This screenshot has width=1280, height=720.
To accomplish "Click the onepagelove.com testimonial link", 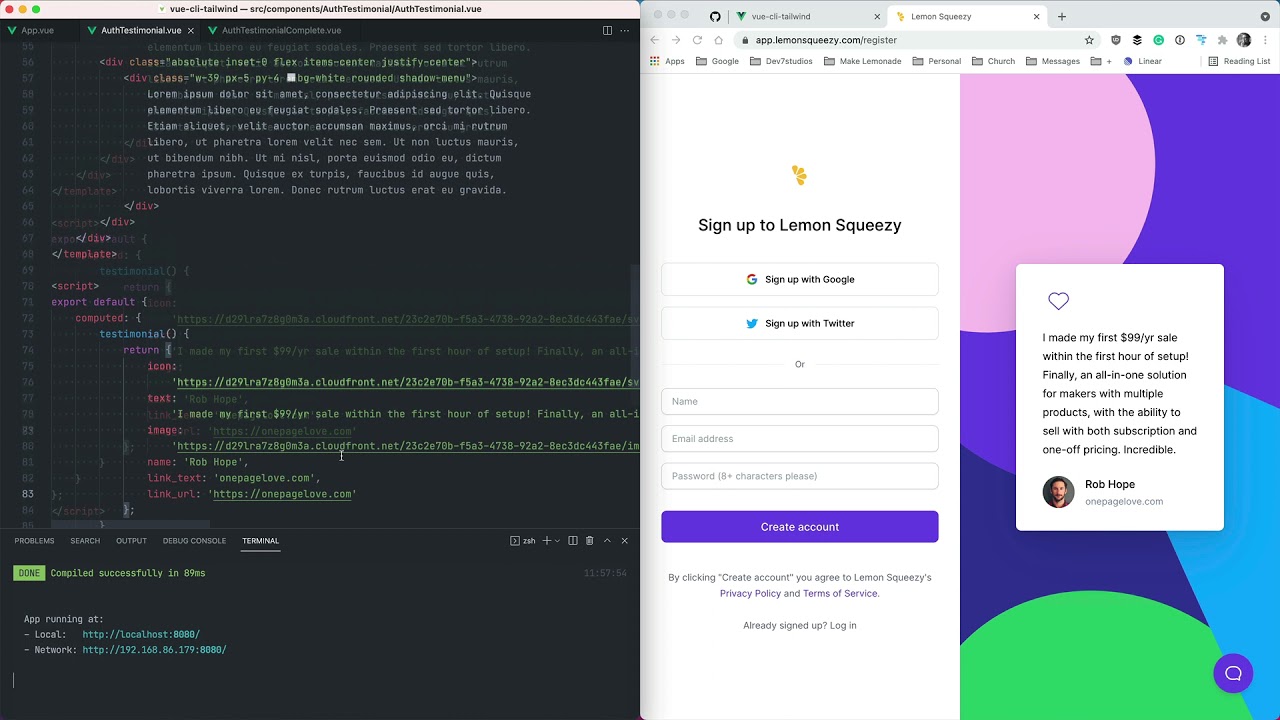I will [x=1124, y=501].
